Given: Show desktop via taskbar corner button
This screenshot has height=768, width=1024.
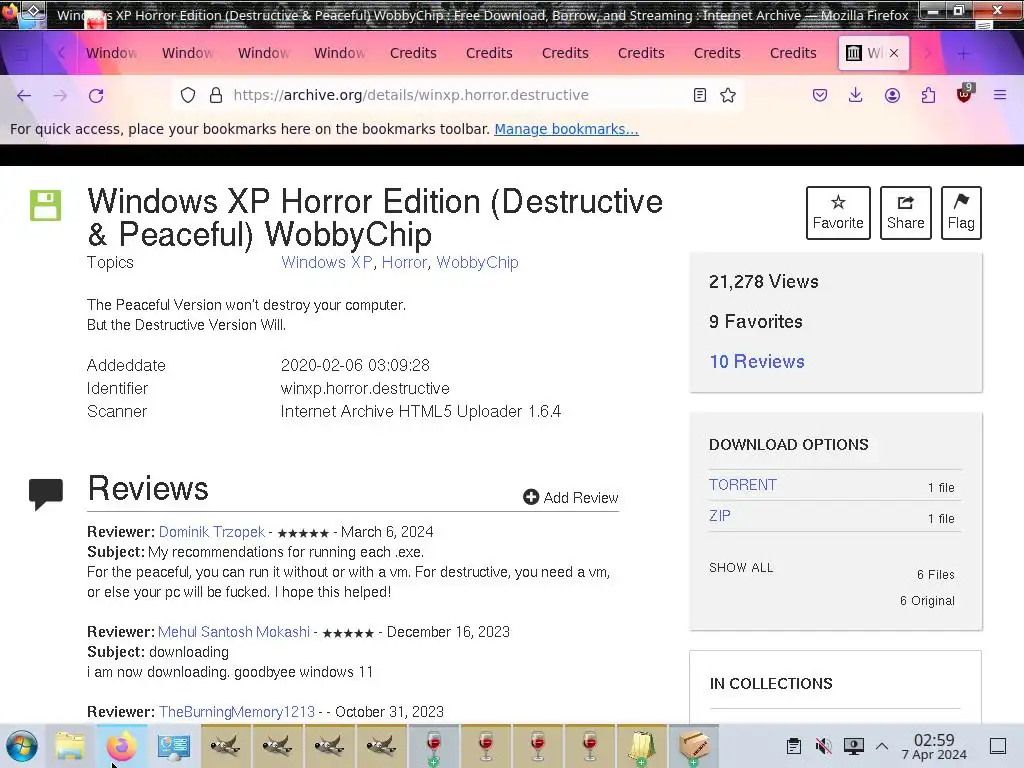Looking at the screenshot, I should pyautogui.click(x=998, y=746).
